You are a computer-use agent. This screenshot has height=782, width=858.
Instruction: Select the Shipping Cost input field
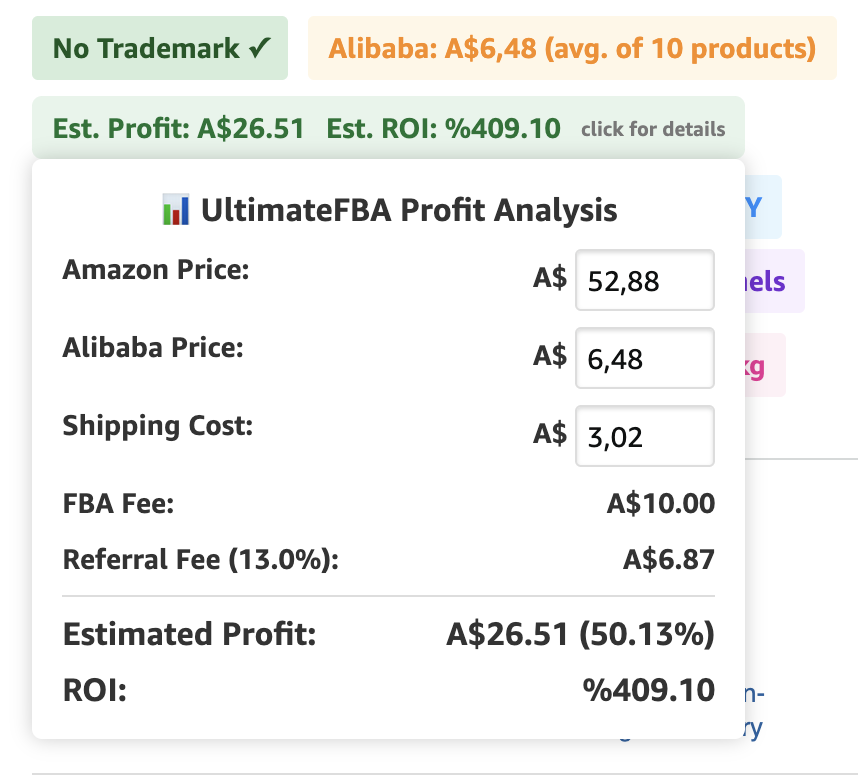pyautogui.click(x=645, y=436)
